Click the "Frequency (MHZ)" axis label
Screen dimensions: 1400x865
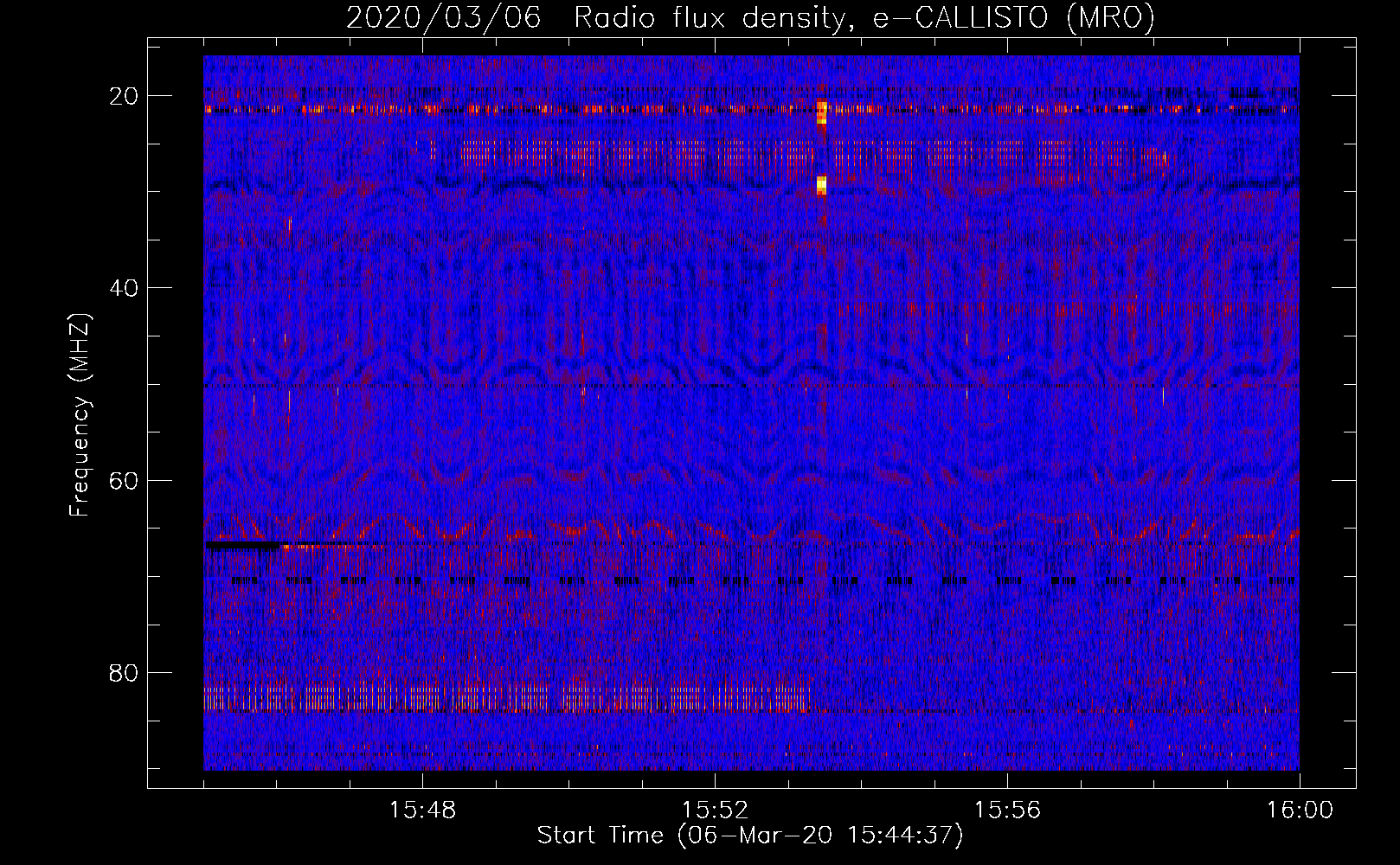pos(80,415)
